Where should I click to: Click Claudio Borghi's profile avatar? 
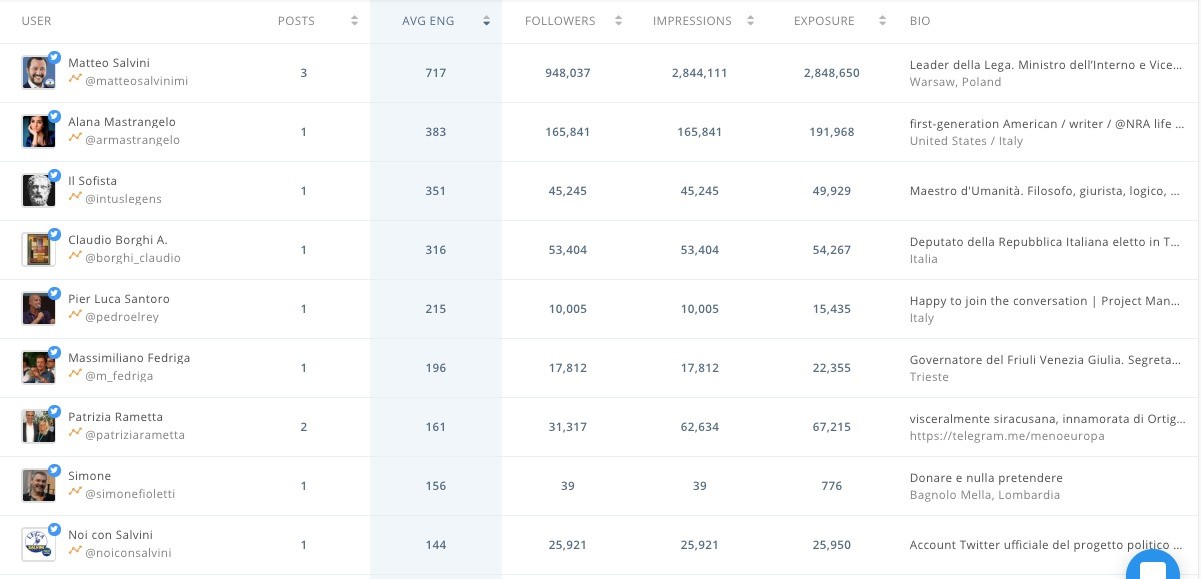(38, 250)
